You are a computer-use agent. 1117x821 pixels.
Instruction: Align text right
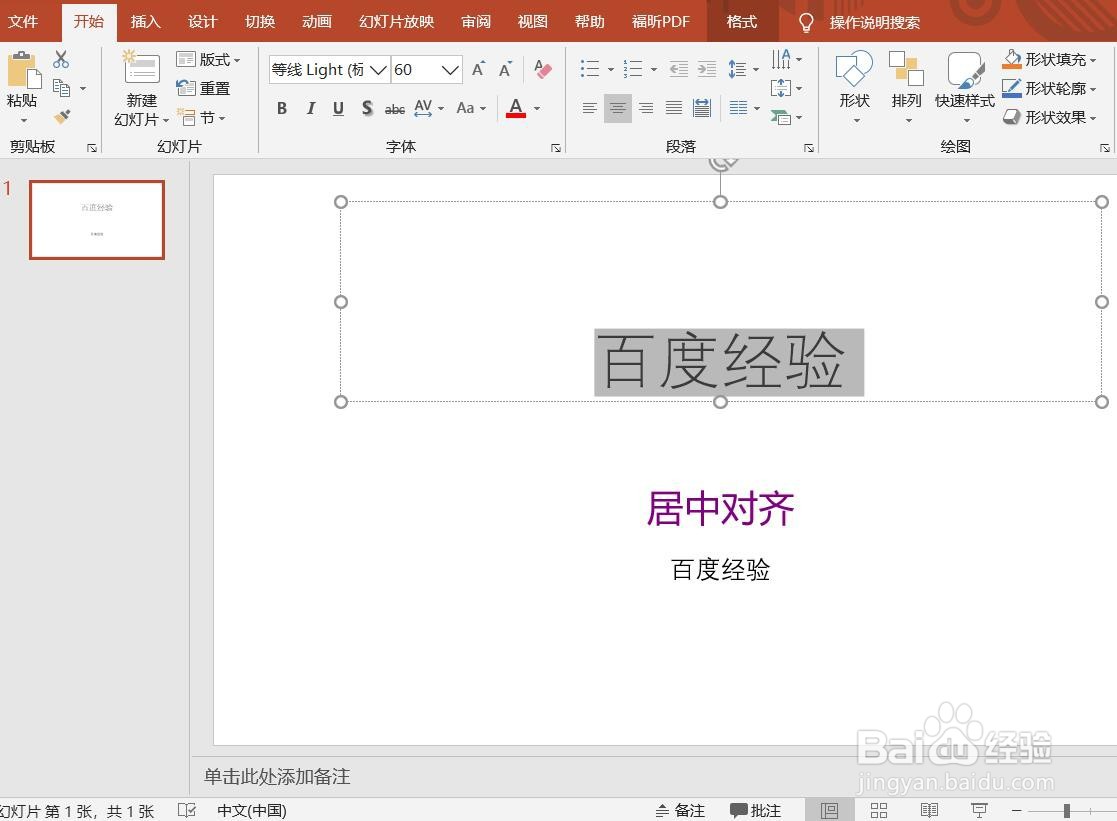coord(645,108)
